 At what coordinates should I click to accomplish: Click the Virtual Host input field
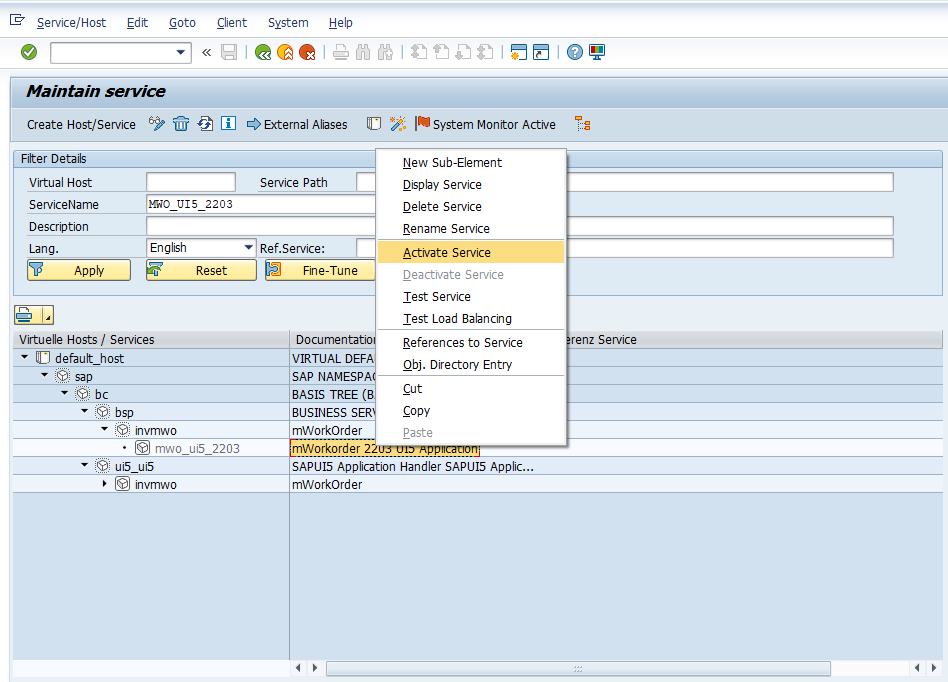pyautogui.click(x=190, y=182)
